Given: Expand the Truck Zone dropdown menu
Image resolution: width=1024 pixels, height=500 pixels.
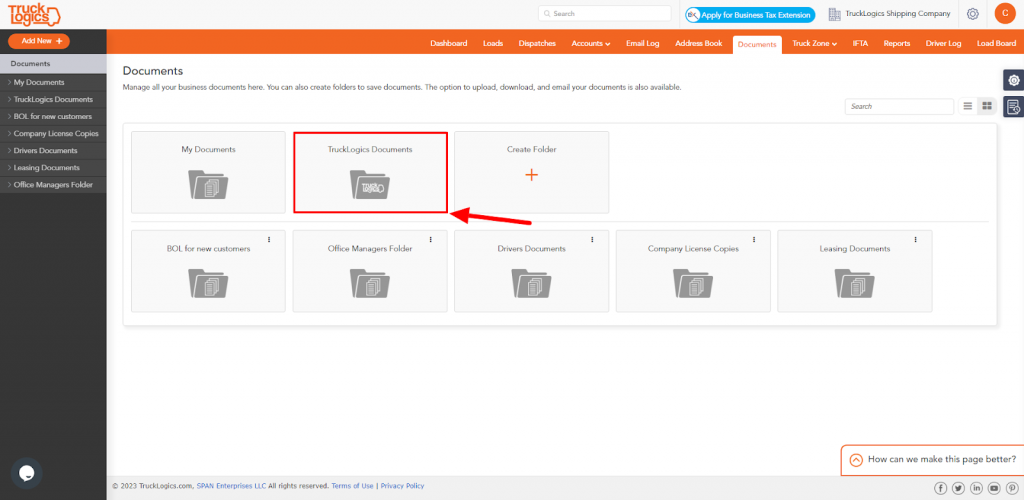Looking at the screenshot, I should tap(814, 44).
